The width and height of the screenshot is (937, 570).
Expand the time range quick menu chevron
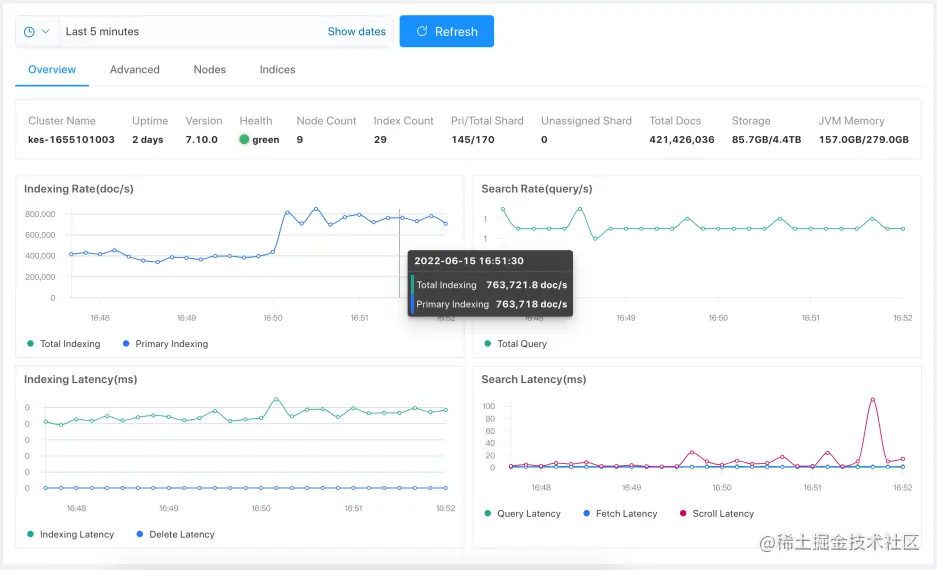coord(45,32)
